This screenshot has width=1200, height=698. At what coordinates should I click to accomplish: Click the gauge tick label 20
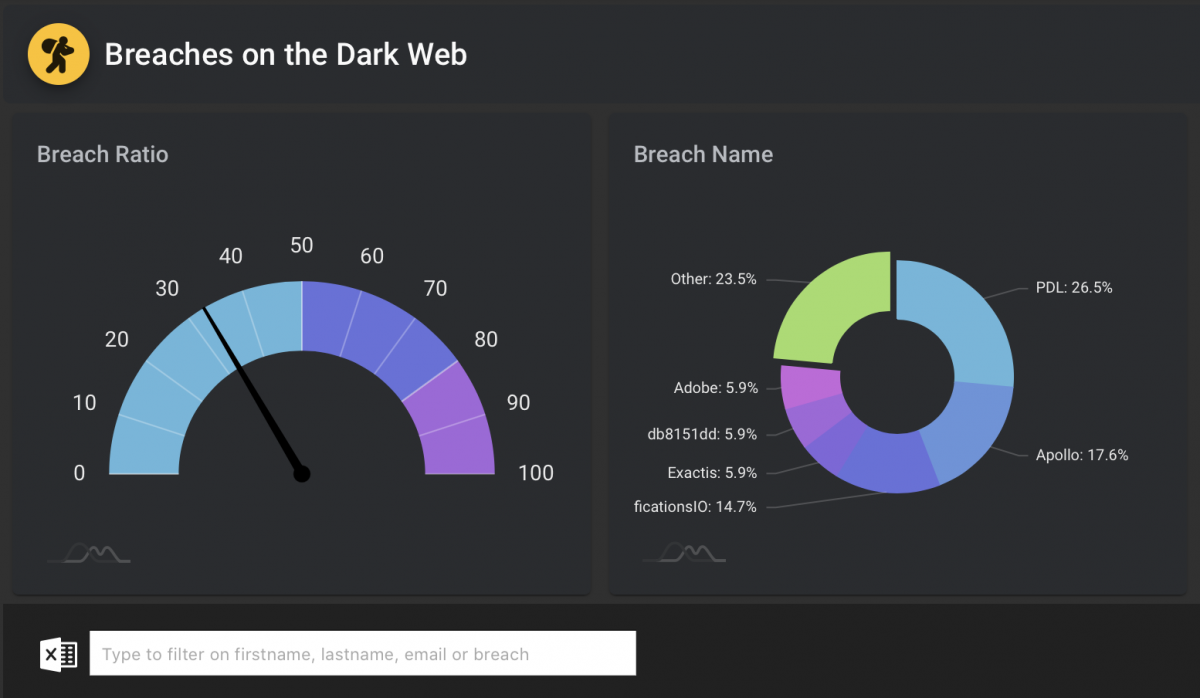pyautogui.click(x=116, y=339)
